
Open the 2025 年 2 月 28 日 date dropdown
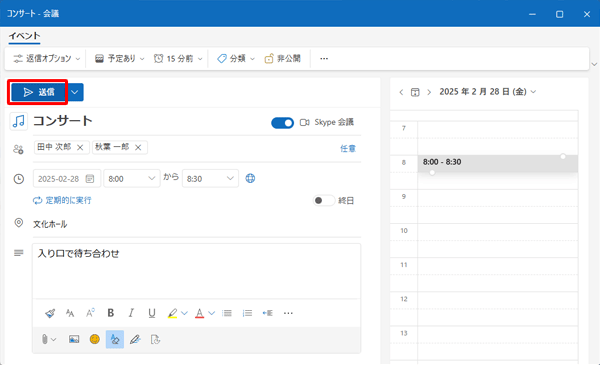tap(488, 92)
